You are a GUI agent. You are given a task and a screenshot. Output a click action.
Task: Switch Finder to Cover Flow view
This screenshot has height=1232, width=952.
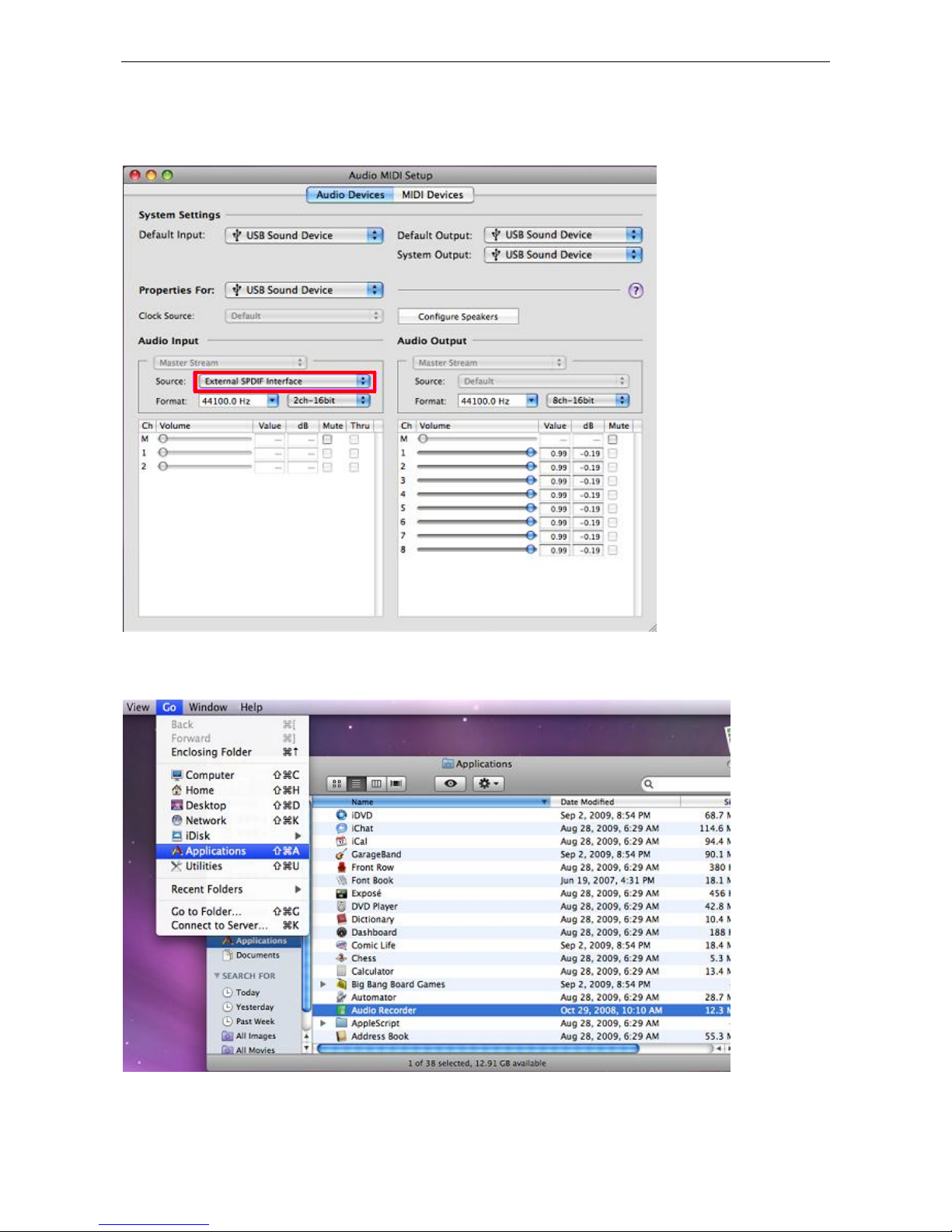coord(396,784)
